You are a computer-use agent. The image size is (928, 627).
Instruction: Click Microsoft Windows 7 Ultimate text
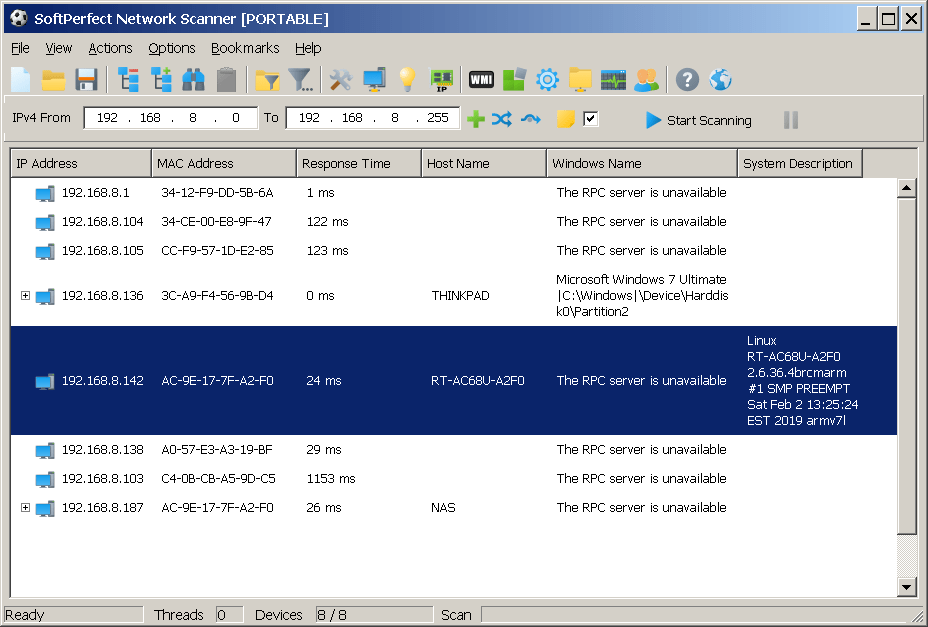641,279
